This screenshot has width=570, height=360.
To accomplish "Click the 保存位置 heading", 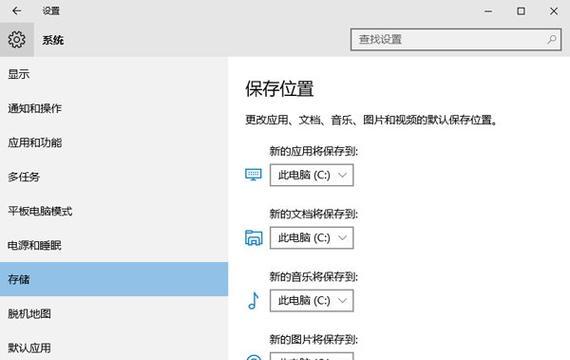I will click(x=279, y=89).
